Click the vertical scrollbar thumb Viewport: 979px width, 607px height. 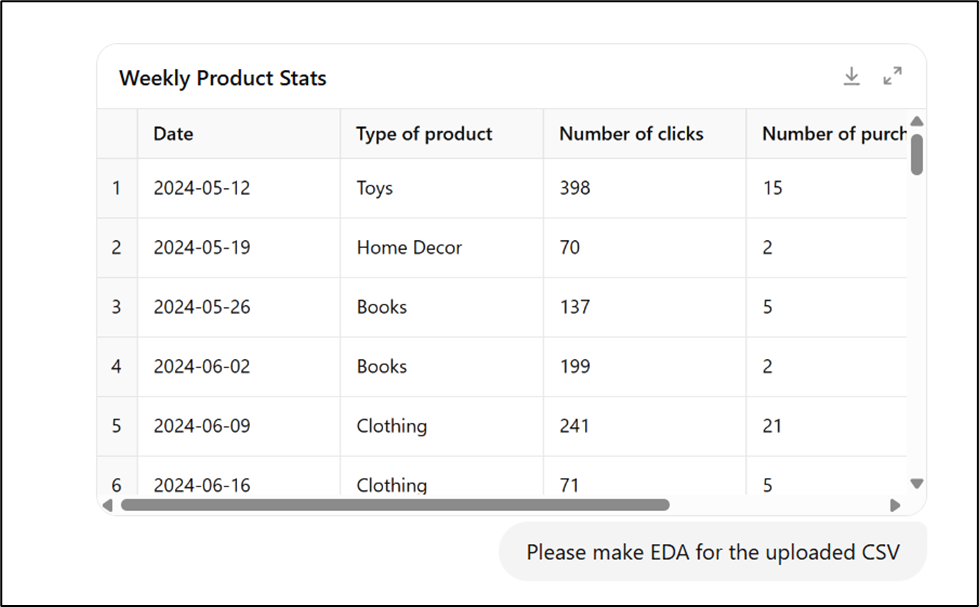(x=917, y=154)
